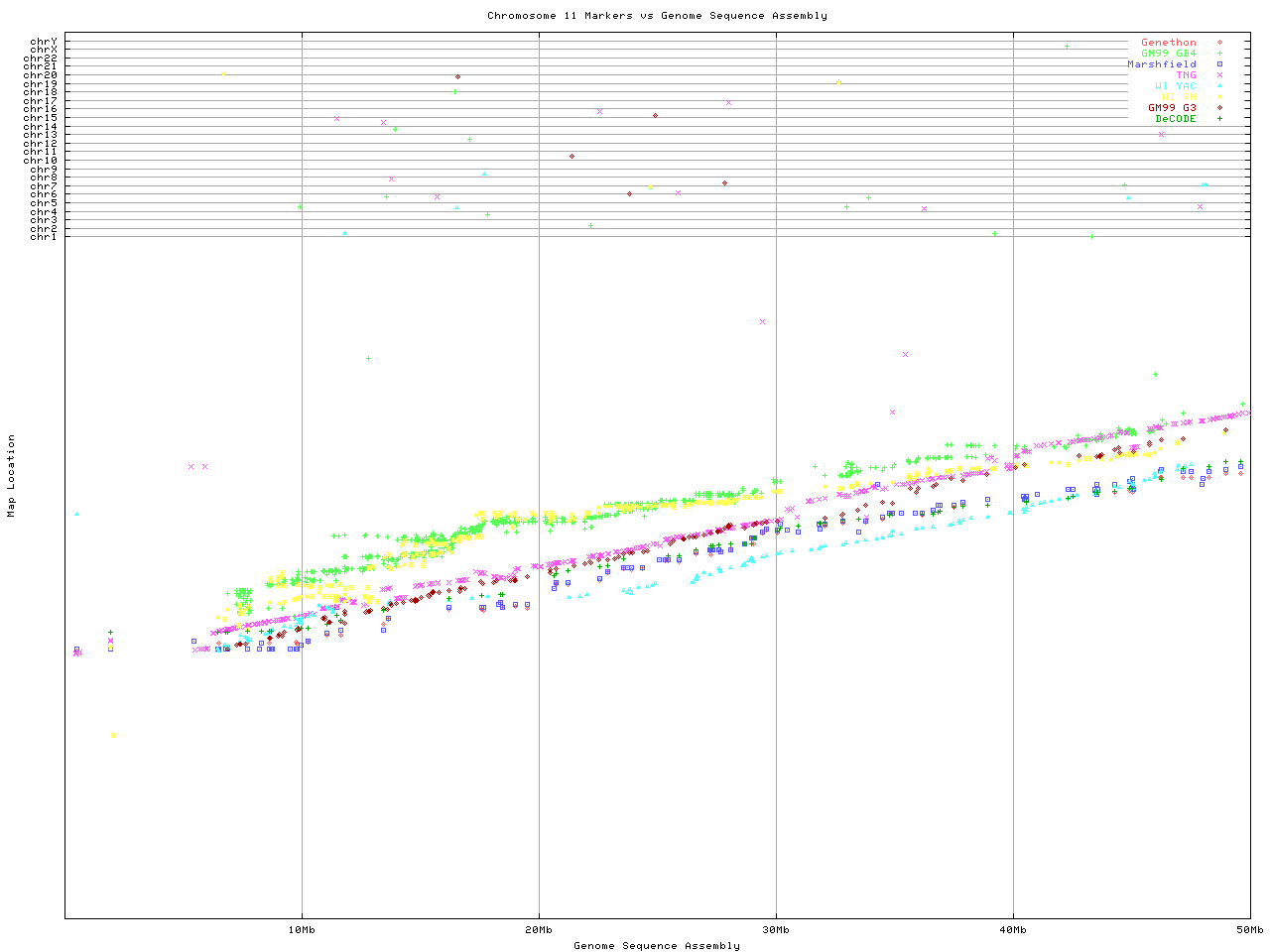Click the chart title text at top
Viewport: 1270px width, 952px height.
(x=657, y=16)
